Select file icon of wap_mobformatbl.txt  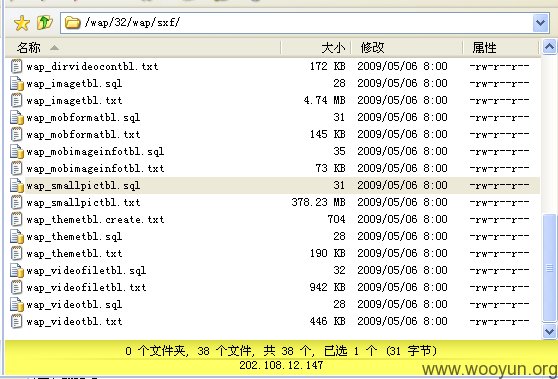click(x=16, y=135)
